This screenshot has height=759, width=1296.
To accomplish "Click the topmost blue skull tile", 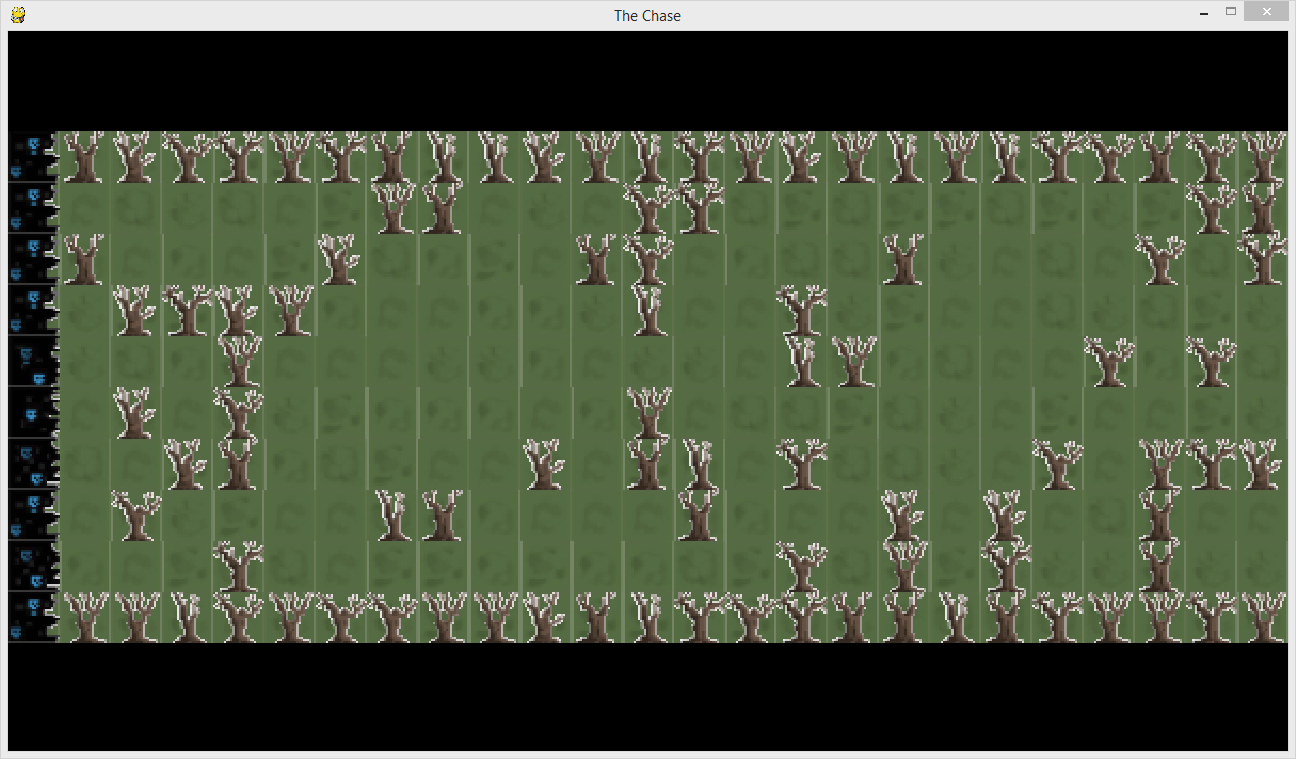I will point(33,157).
